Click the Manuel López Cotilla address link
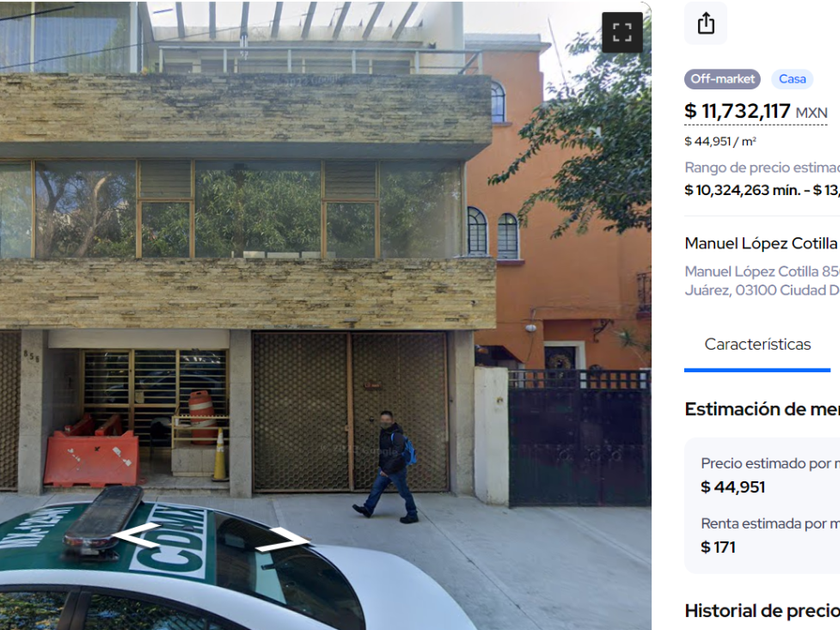 [x=762, y=281]
